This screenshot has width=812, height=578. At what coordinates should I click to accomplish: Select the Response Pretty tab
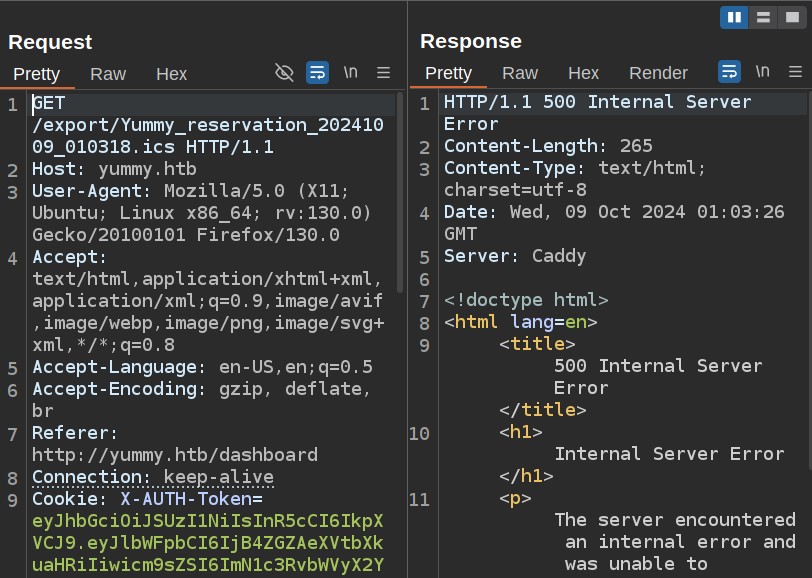448,73
